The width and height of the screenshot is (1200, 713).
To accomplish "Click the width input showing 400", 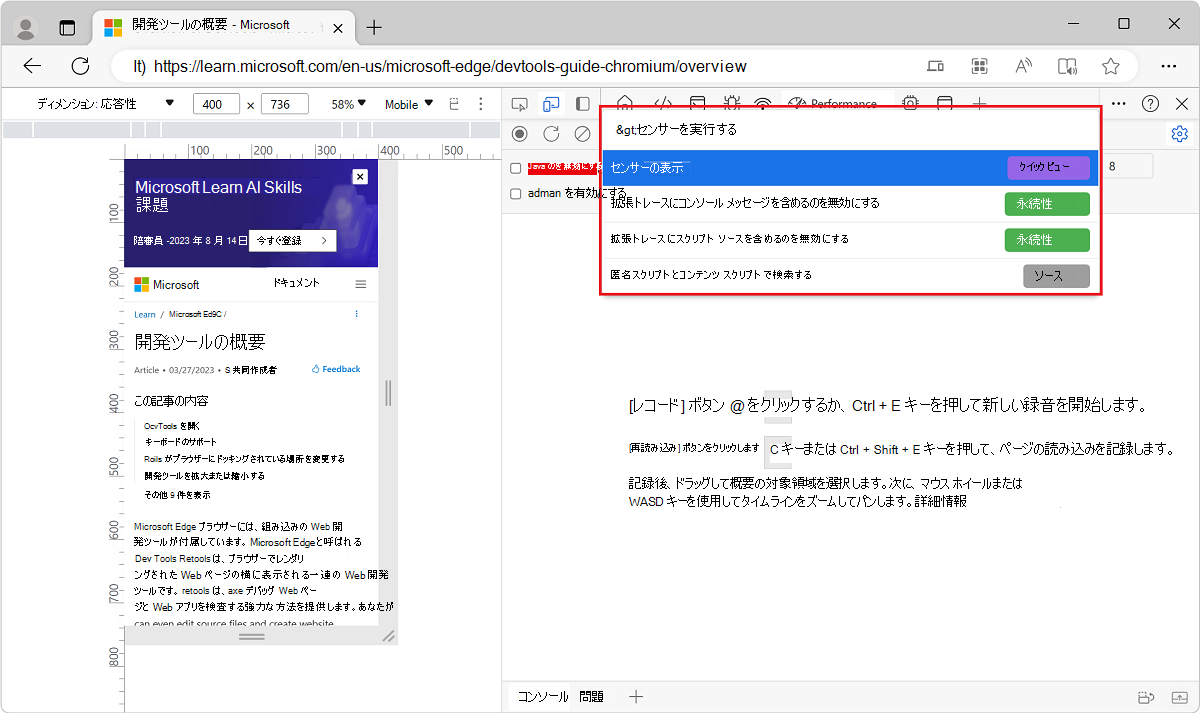I will (x=216, y=104).
